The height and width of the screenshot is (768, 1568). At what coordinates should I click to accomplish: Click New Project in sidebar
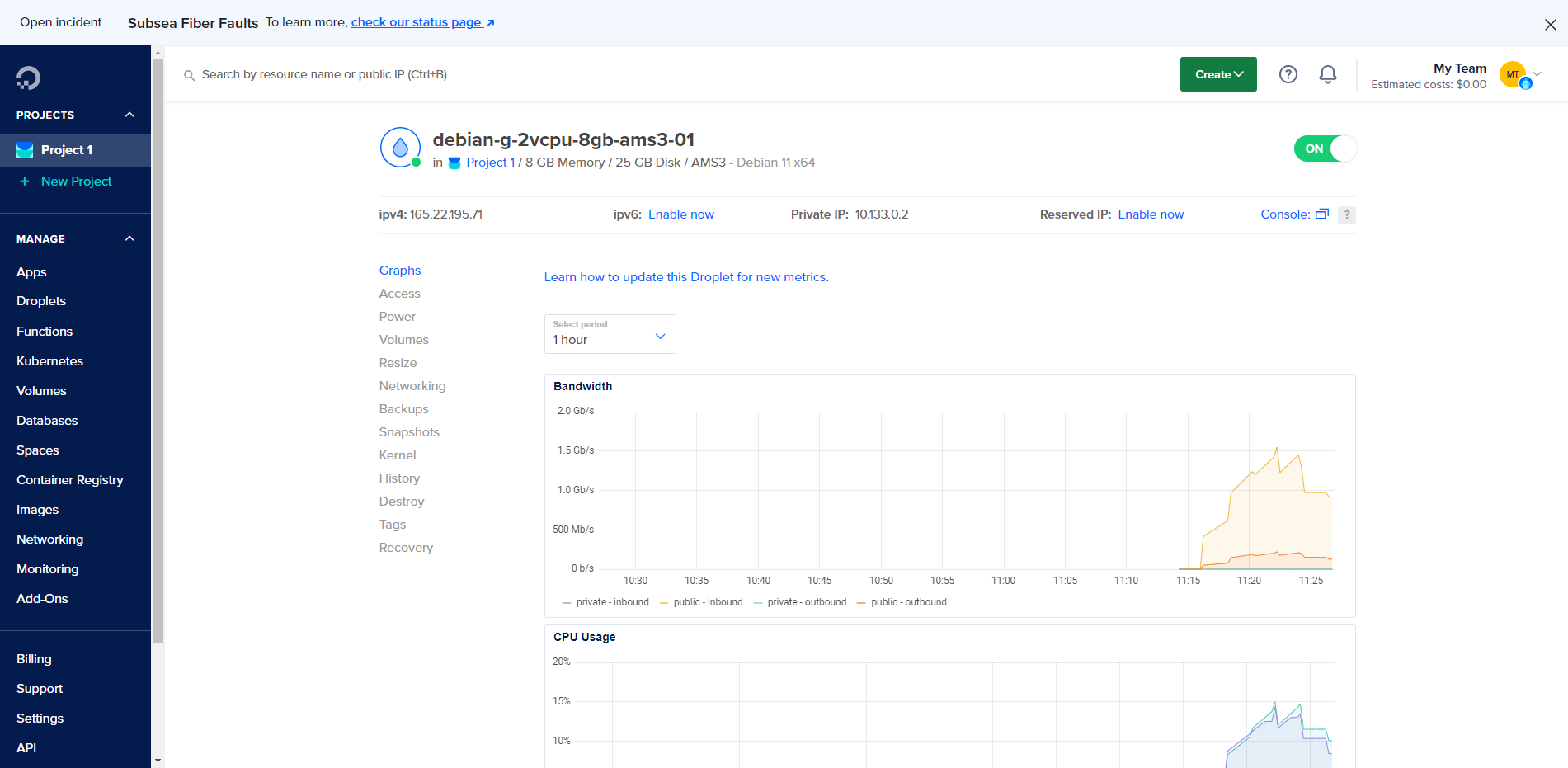77,181
